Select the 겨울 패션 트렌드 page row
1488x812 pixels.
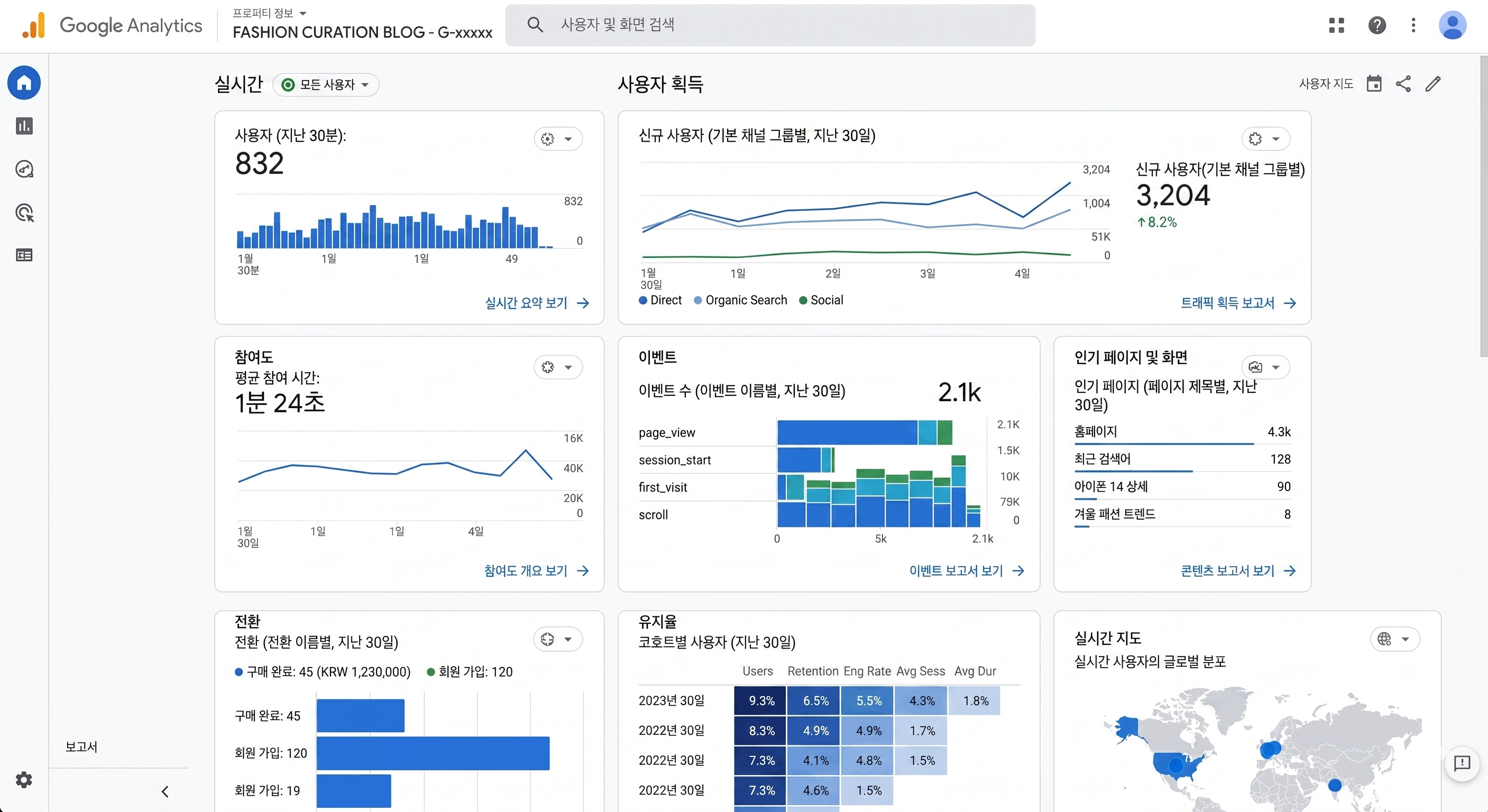pyautogui.click(x=1182, y=514)
